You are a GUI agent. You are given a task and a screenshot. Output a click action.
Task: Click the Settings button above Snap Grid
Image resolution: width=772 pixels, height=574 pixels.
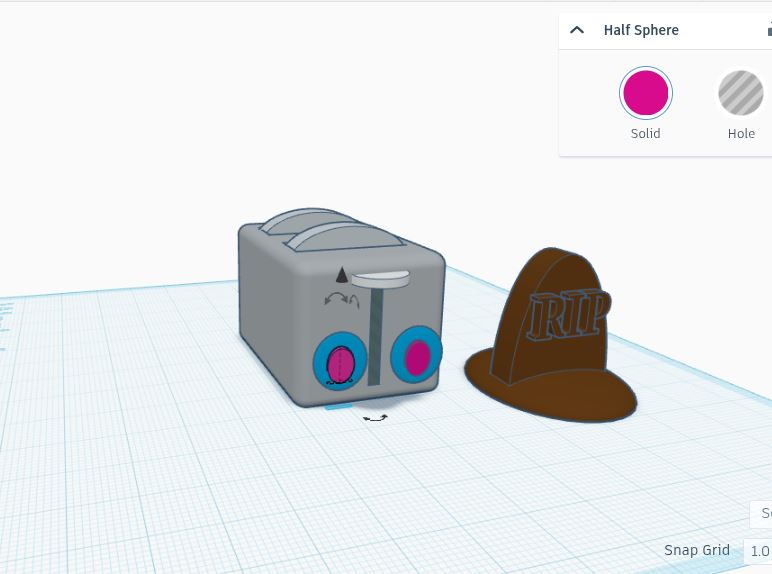(762, 514)
